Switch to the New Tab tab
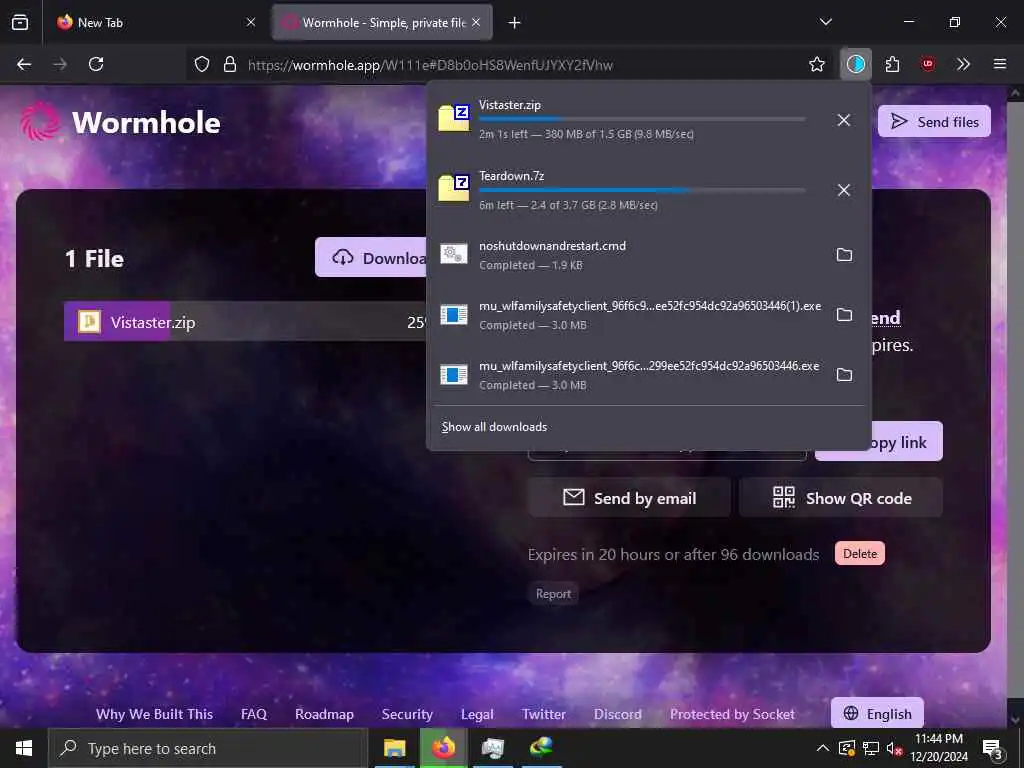 (x=157, y=23)
